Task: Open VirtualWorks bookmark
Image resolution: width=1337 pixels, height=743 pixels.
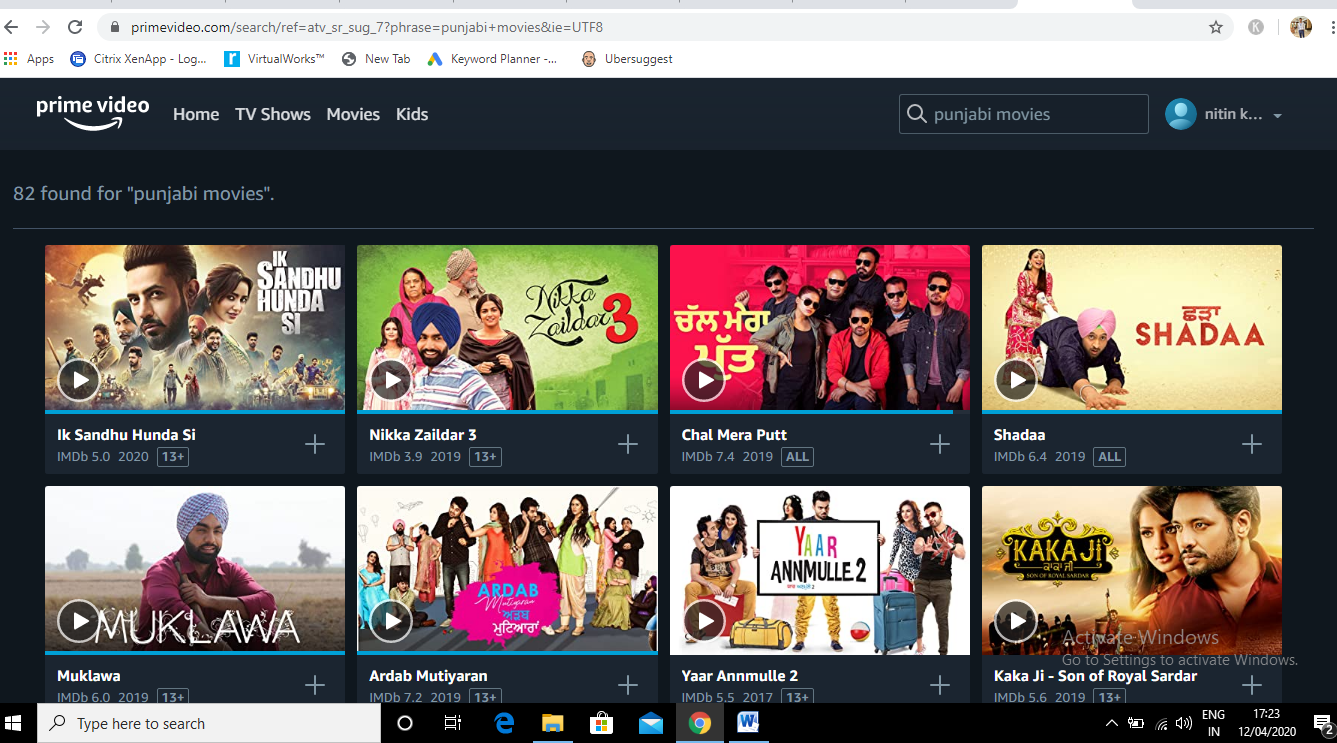Action: [275, 59]
